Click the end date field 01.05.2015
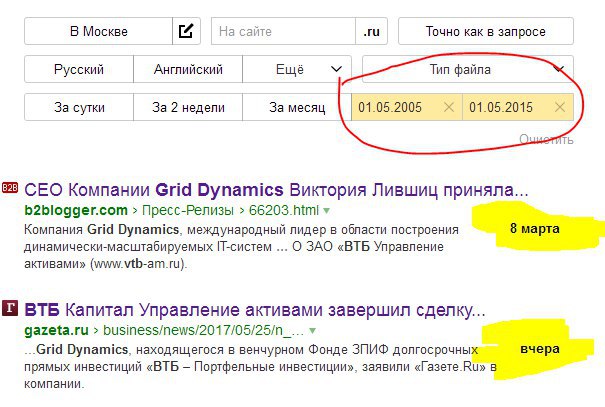The height and width of the screenshot is (407, 605). click(518, 107)
